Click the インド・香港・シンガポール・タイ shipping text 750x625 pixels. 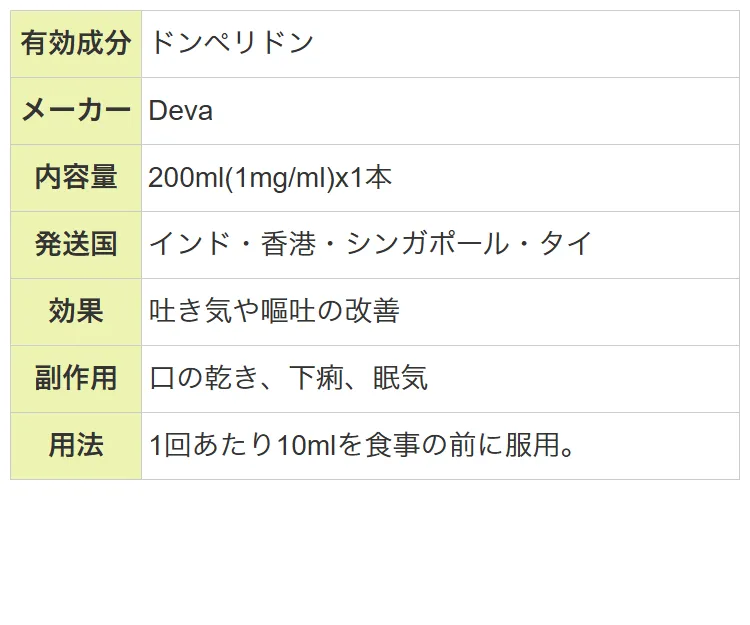coord(371,244)
